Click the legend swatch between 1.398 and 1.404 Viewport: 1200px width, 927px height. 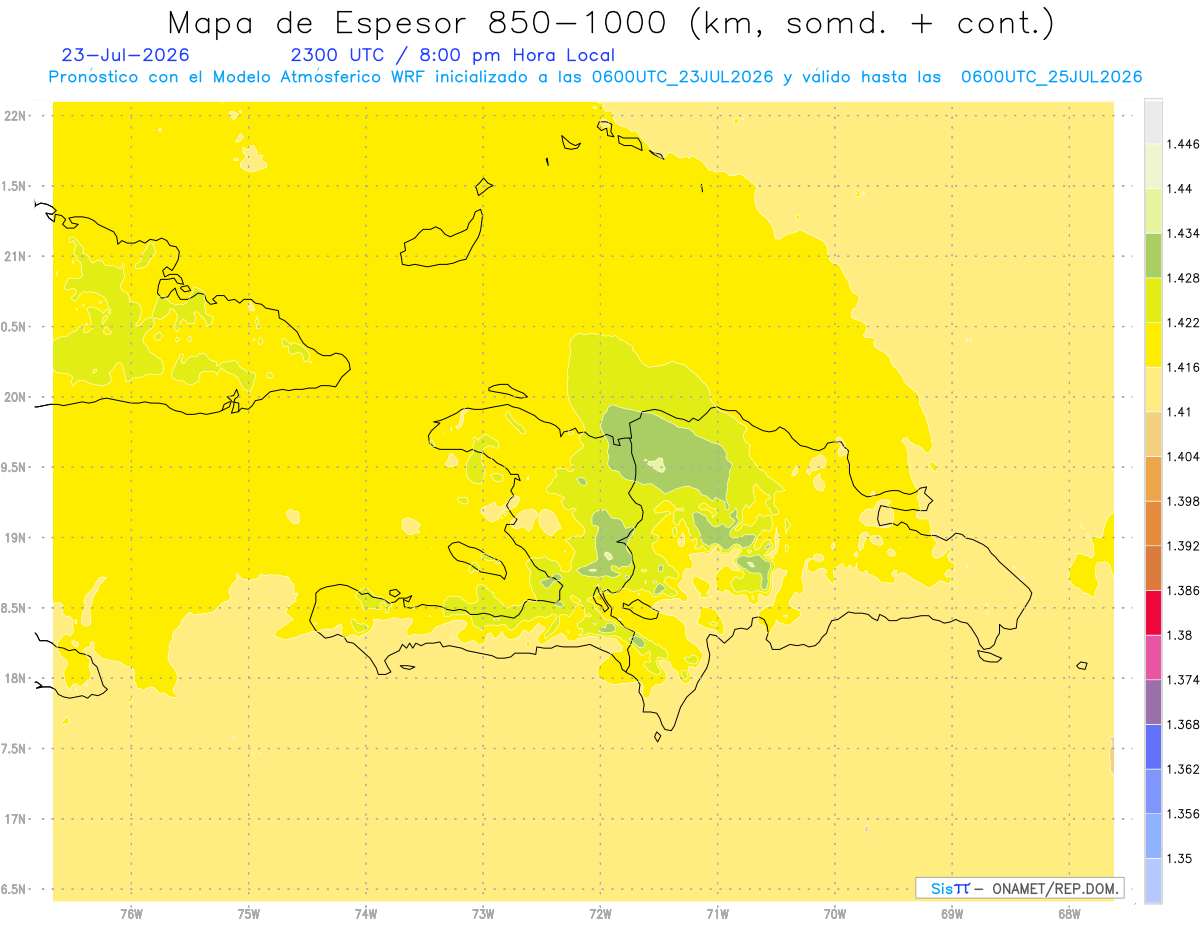1153,479
